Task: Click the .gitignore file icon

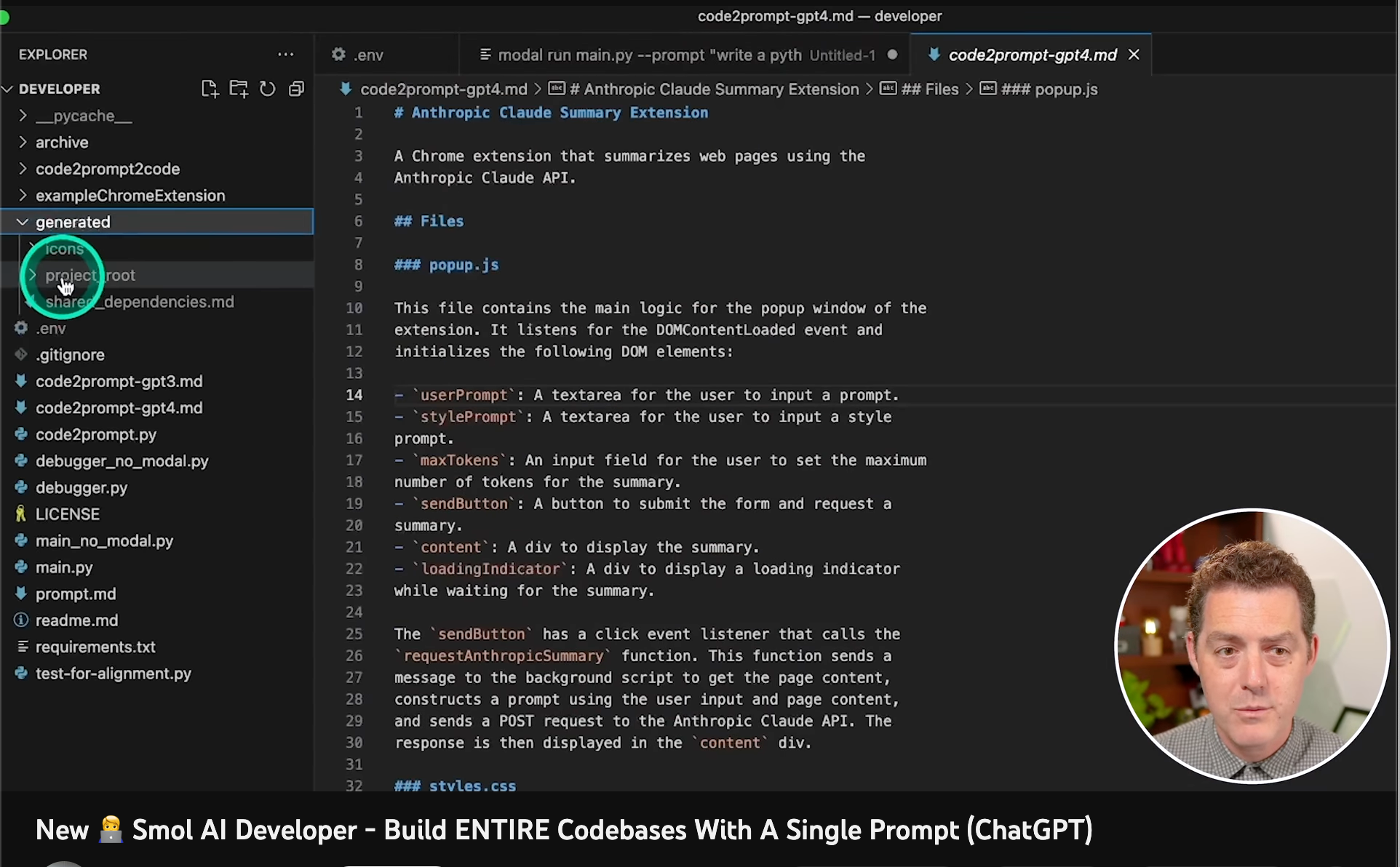Action: [20, 354]
